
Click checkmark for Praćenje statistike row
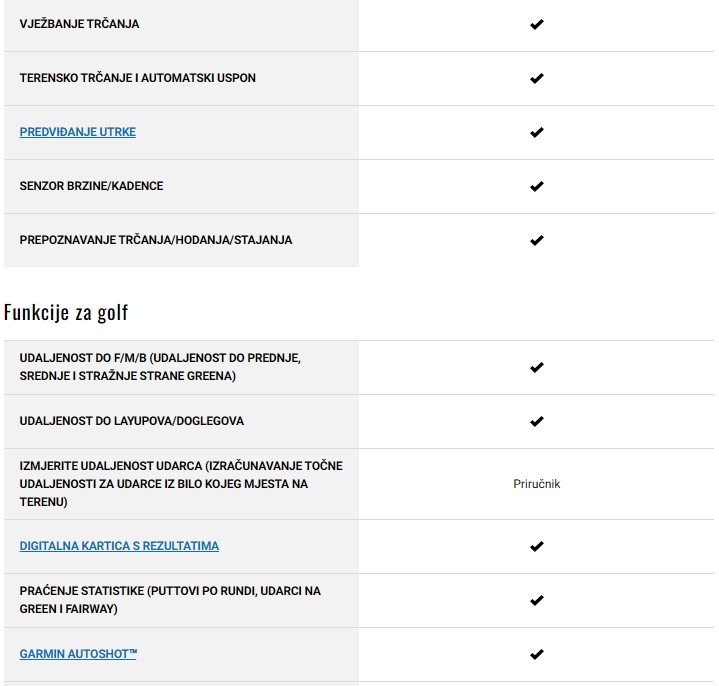coord(536,600)
